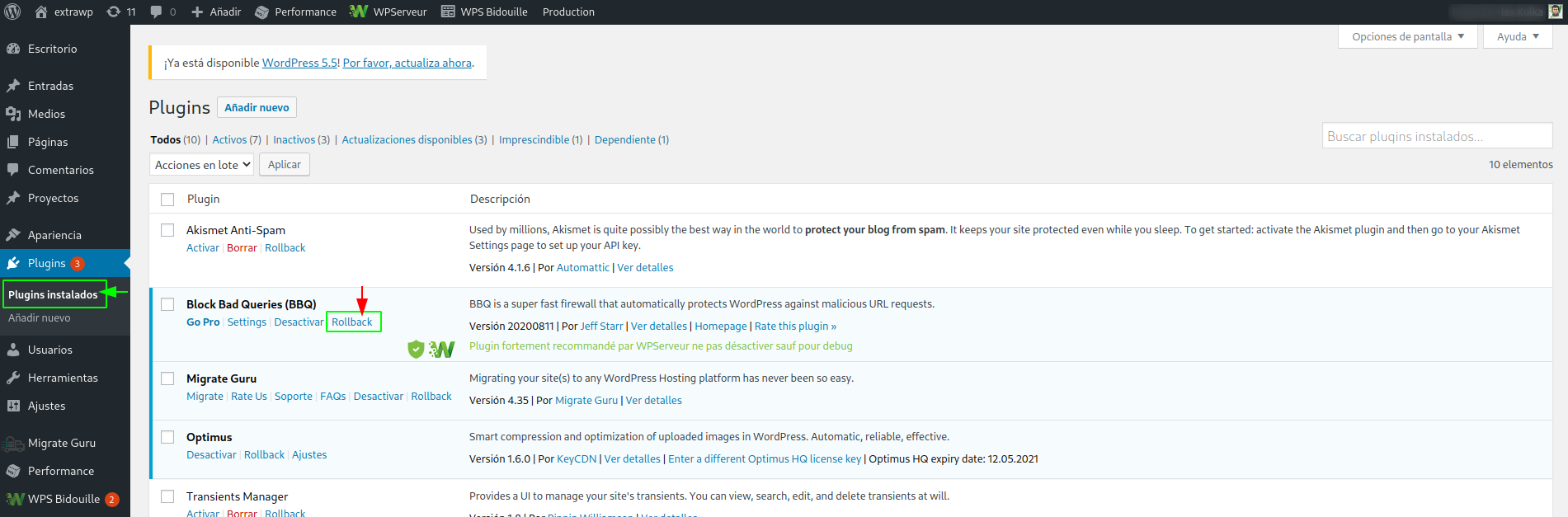Open Plugins menu in sidebar
1568x517 pixels.
tap(47, 263)
